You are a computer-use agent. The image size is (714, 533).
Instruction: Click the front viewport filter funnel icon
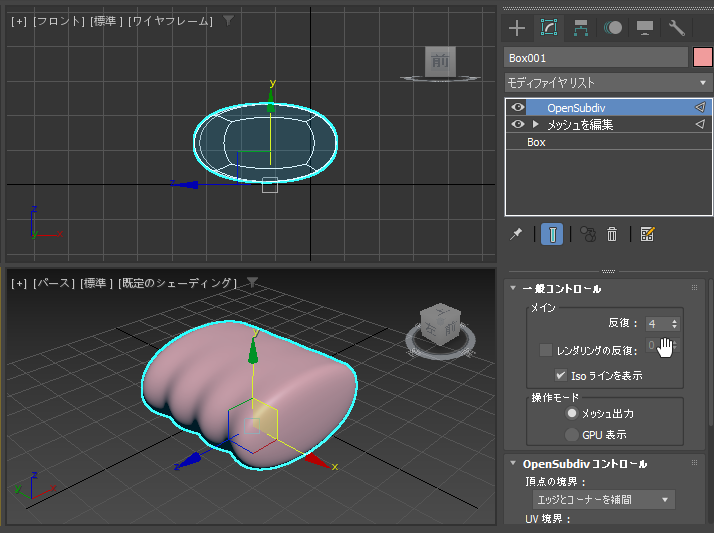229,20
